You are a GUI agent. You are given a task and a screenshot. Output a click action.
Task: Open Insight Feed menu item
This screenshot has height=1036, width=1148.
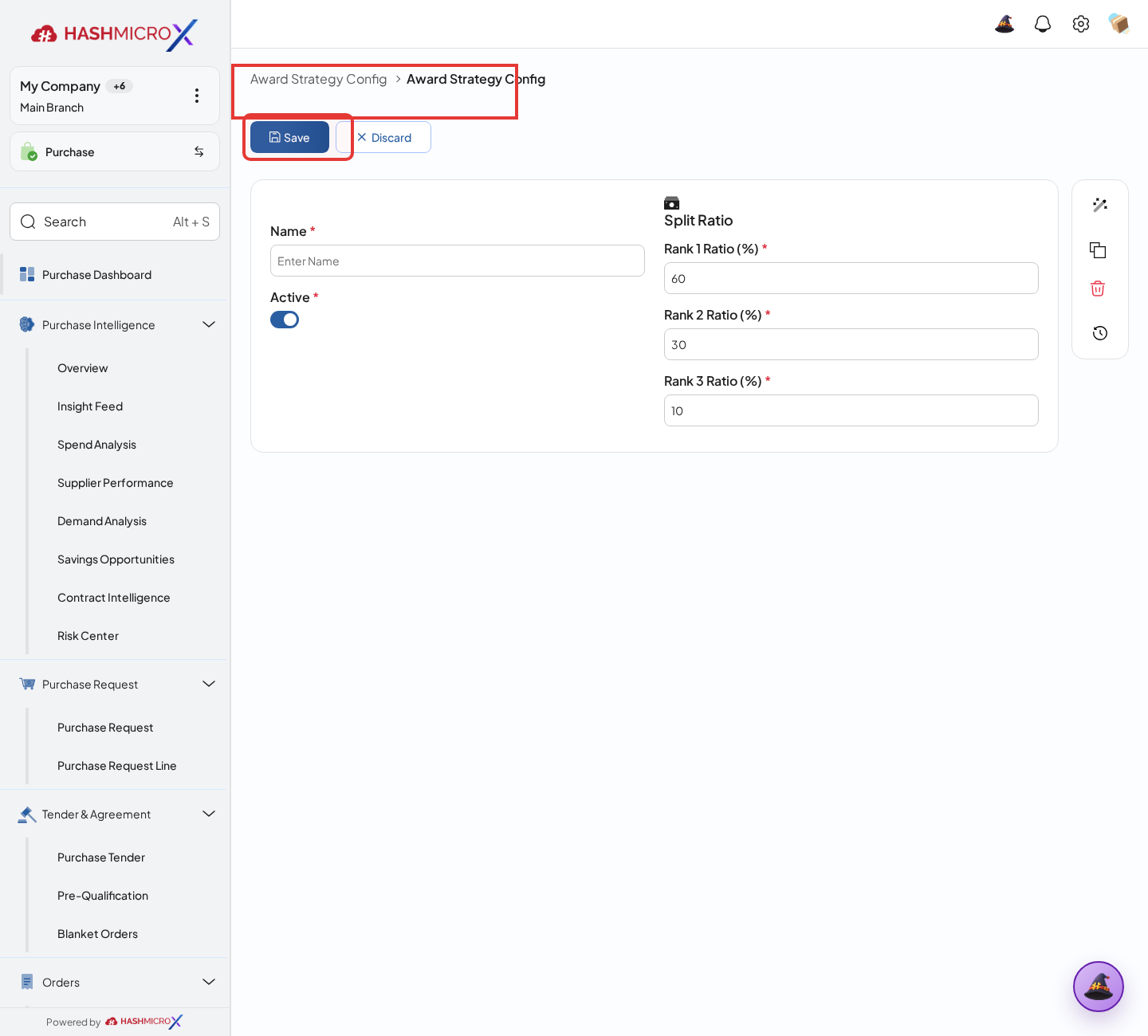click(x=90, y=406)
